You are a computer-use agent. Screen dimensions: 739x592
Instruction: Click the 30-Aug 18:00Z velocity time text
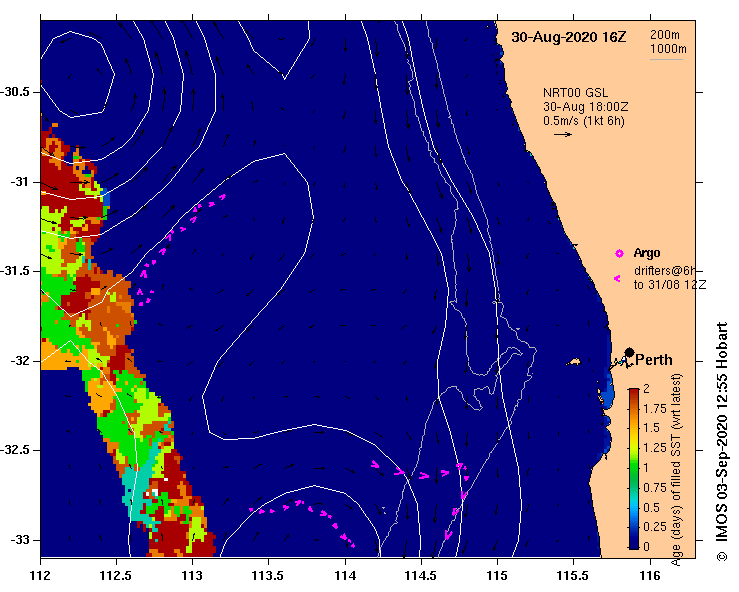(x=585, y=107)
